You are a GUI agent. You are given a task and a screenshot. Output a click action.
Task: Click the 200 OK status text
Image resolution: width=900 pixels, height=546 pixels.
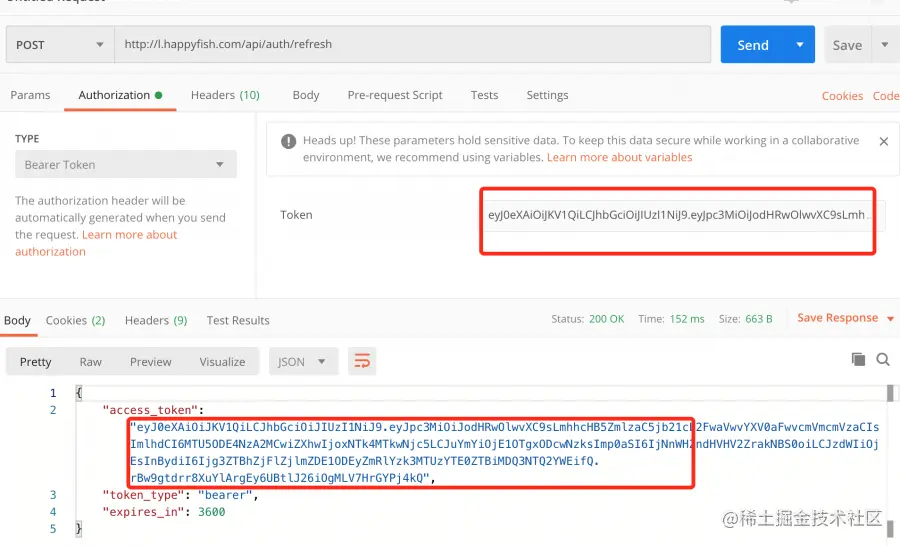tap(607, 319)
